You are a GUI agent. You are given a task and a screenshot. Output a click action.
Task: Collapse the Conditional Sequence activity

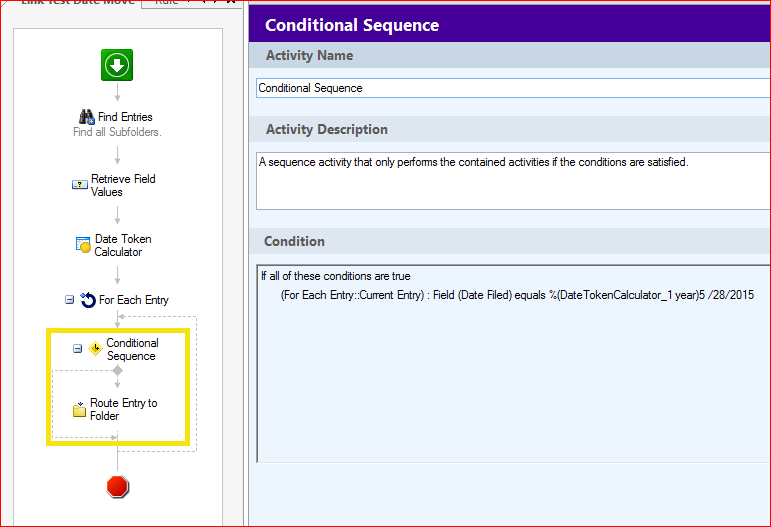tap(77, 349)
